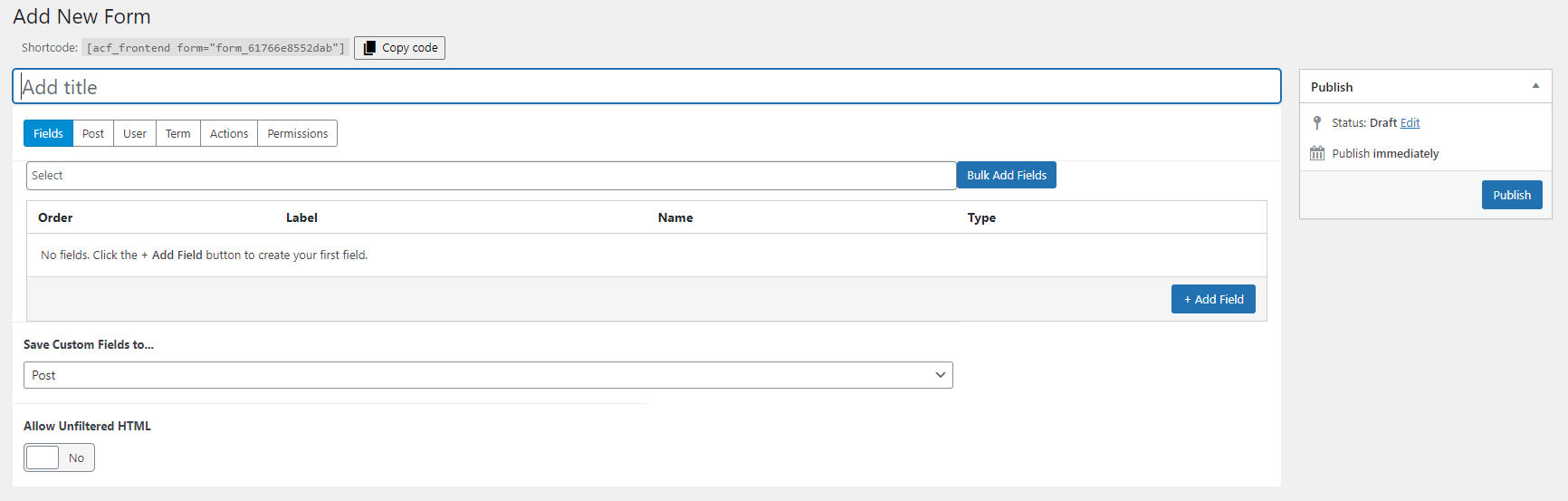Click the copy icon beside Copy code

point(369,48)
